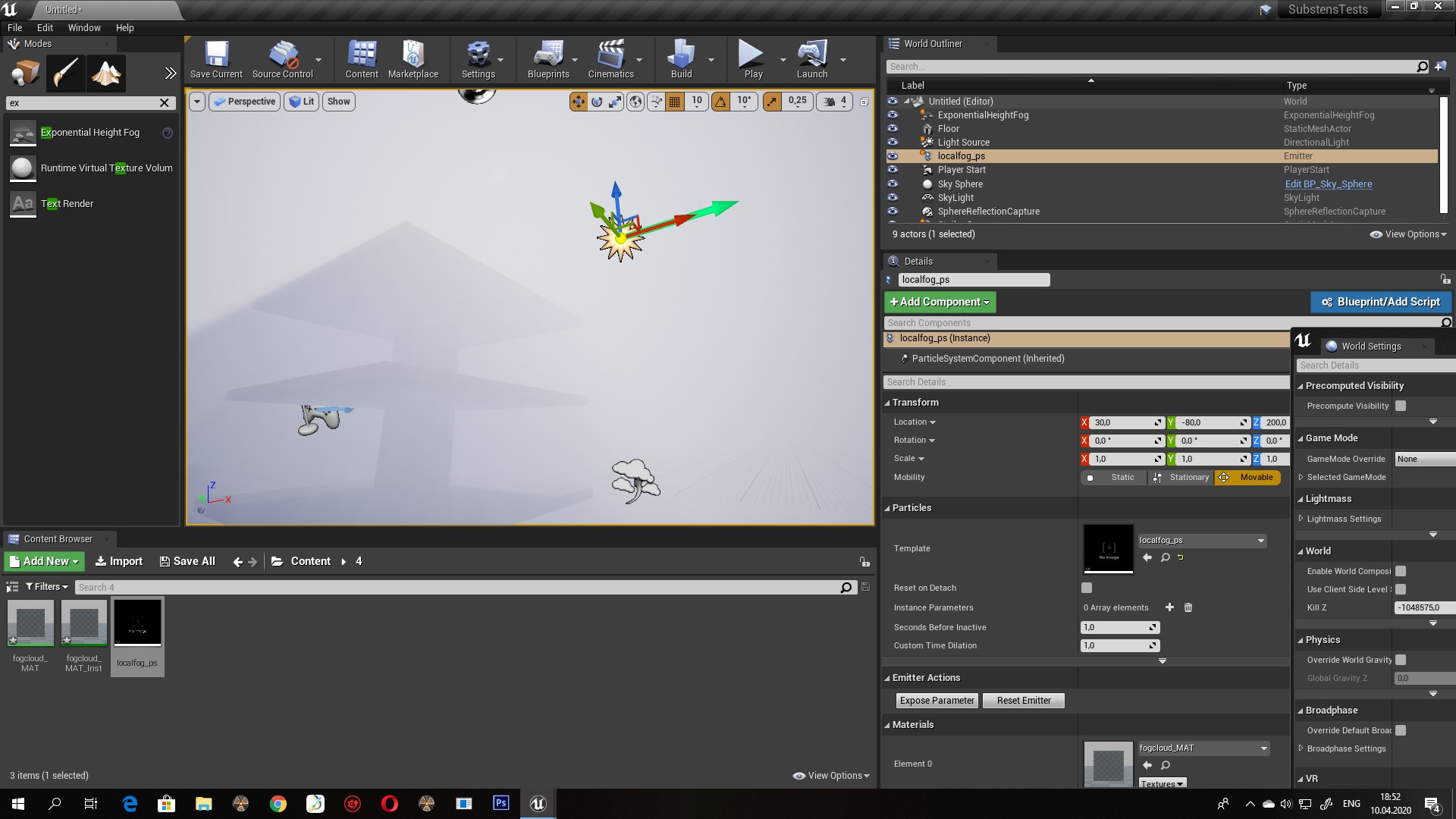
Task: Open camera speed setting in viewport
Action: tap(835, 101)
